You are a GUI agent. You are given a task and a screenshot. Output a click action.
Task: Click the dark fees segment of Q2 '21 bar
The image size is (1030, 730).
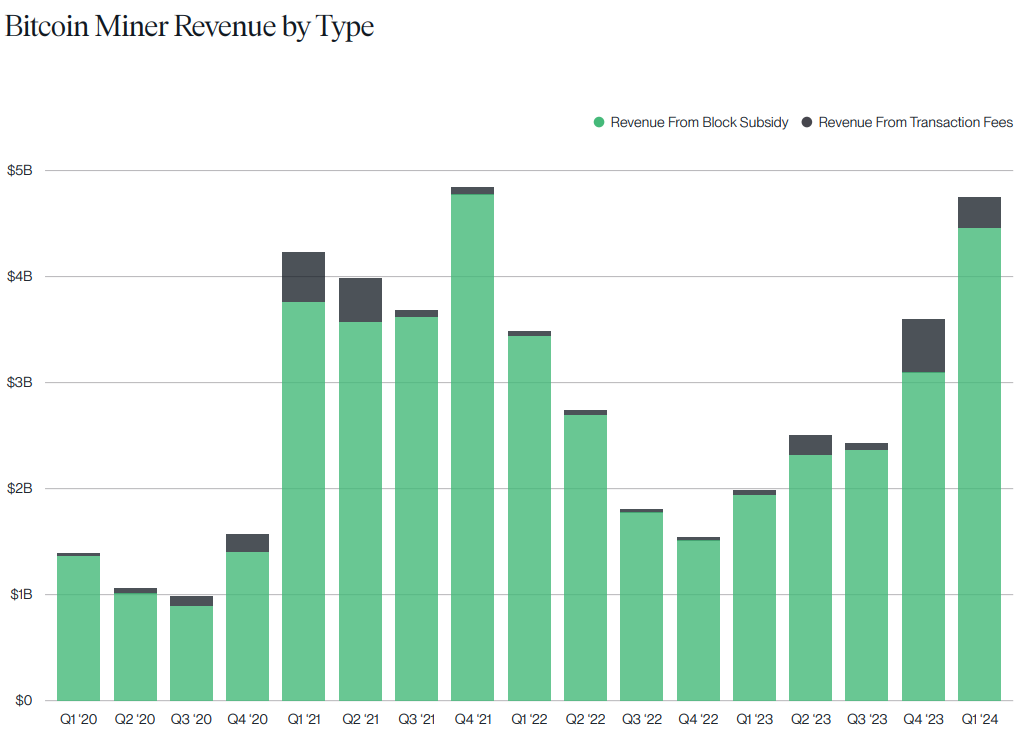click(x=360, y=300)
